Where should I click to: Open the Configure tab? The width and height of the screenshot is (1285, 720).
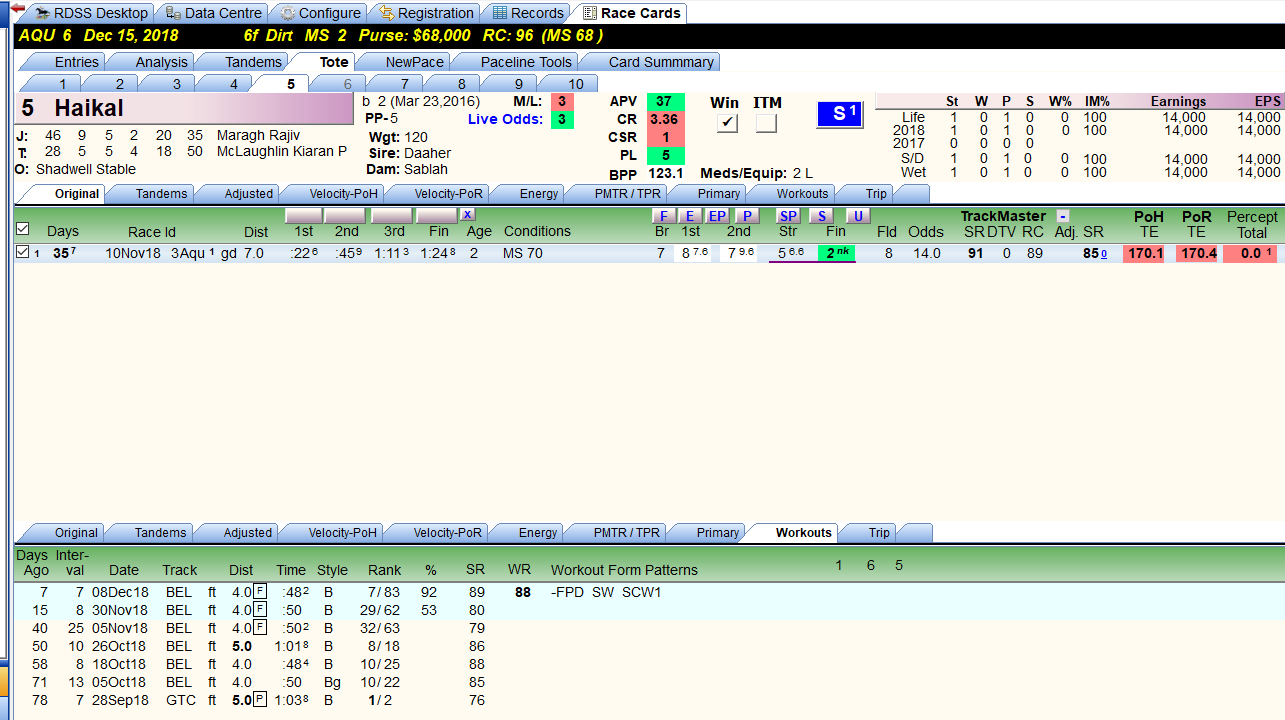(320, 13)
